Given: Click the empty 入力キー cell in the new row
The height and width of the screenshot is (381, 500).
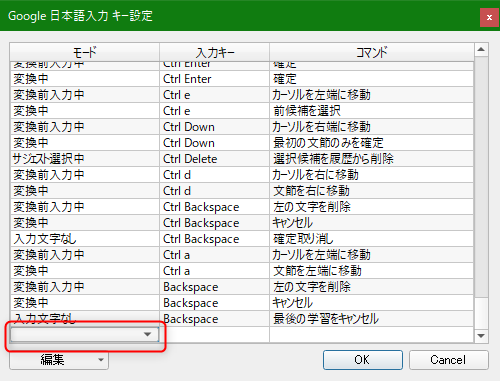Looking at the screenshot, I should point(214,335).
